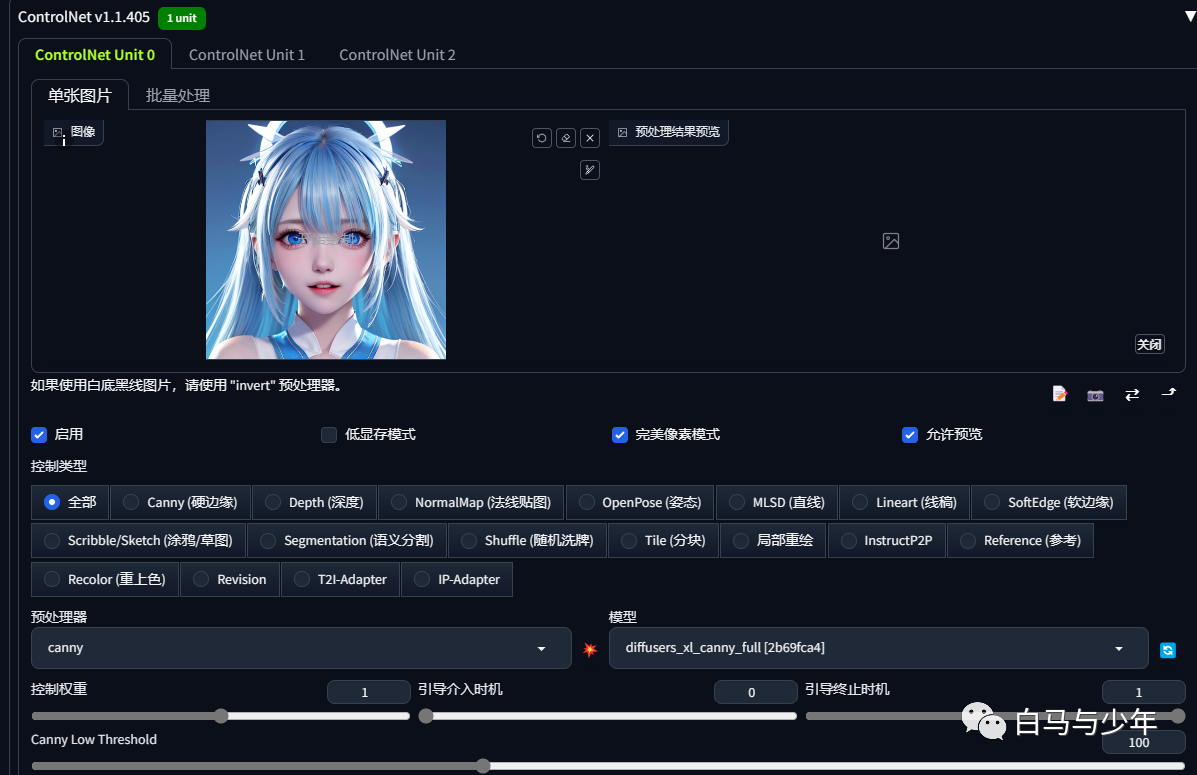This screenshot has height=775, width=1197.
Task: Click the curved arrow send-dimensions icon
Action: [1169, 392]
